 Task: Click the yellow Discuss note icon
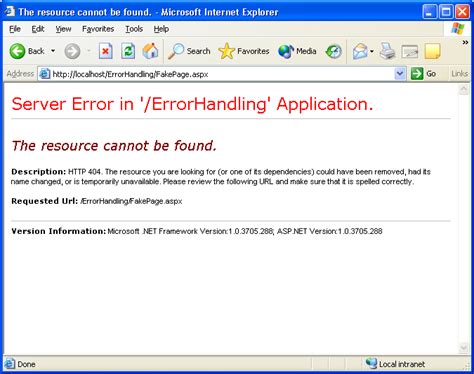[432, 51]
